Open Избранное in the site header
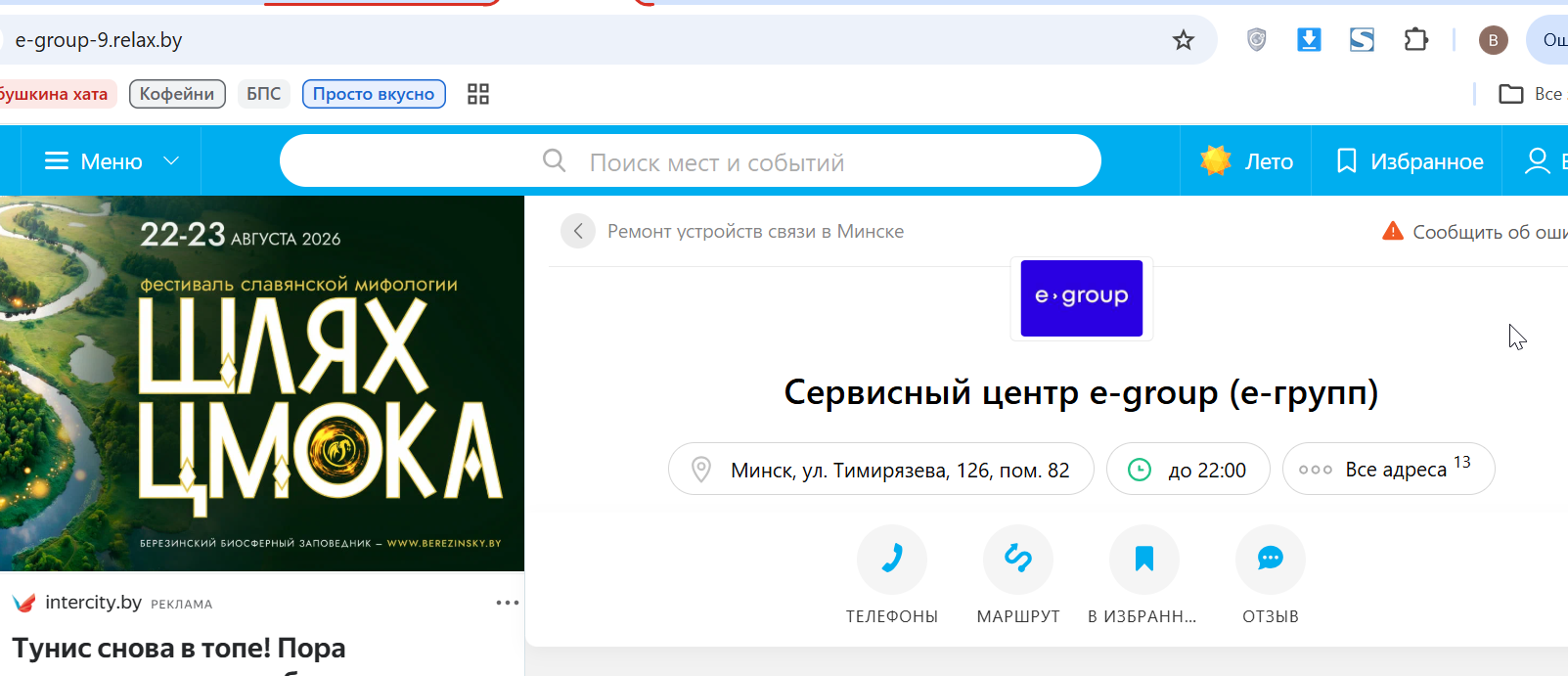This screenshot has width=1568, height=676. 1411,161
